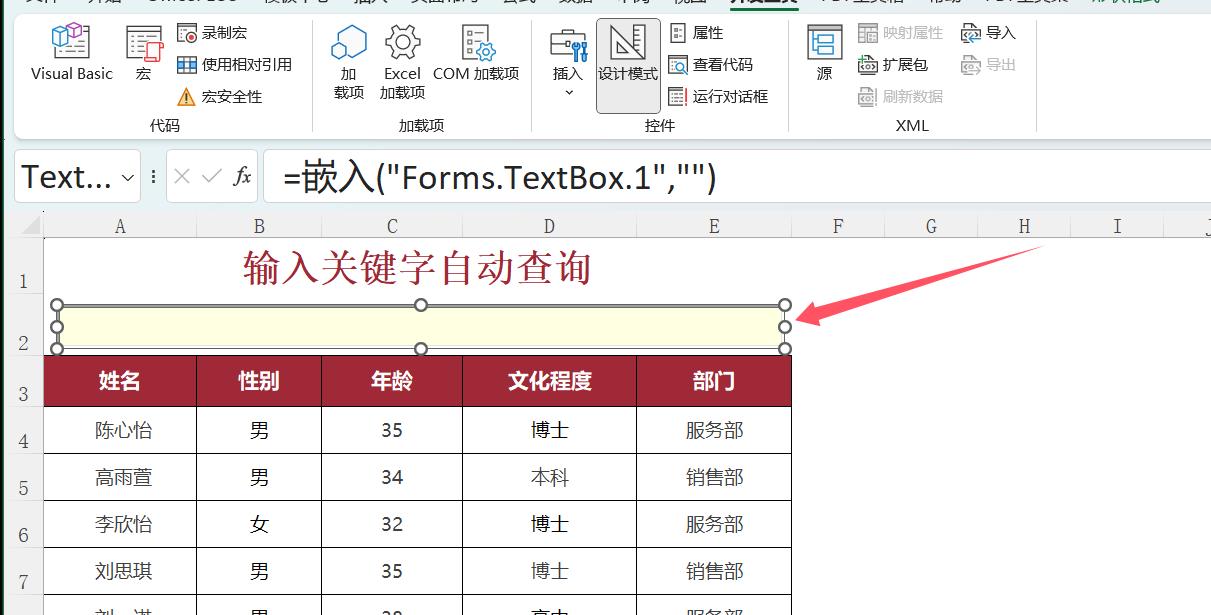The width and height of the screenshot is (1211, 615).
Task: Select the column D header
Action: (x=549, y=226)
